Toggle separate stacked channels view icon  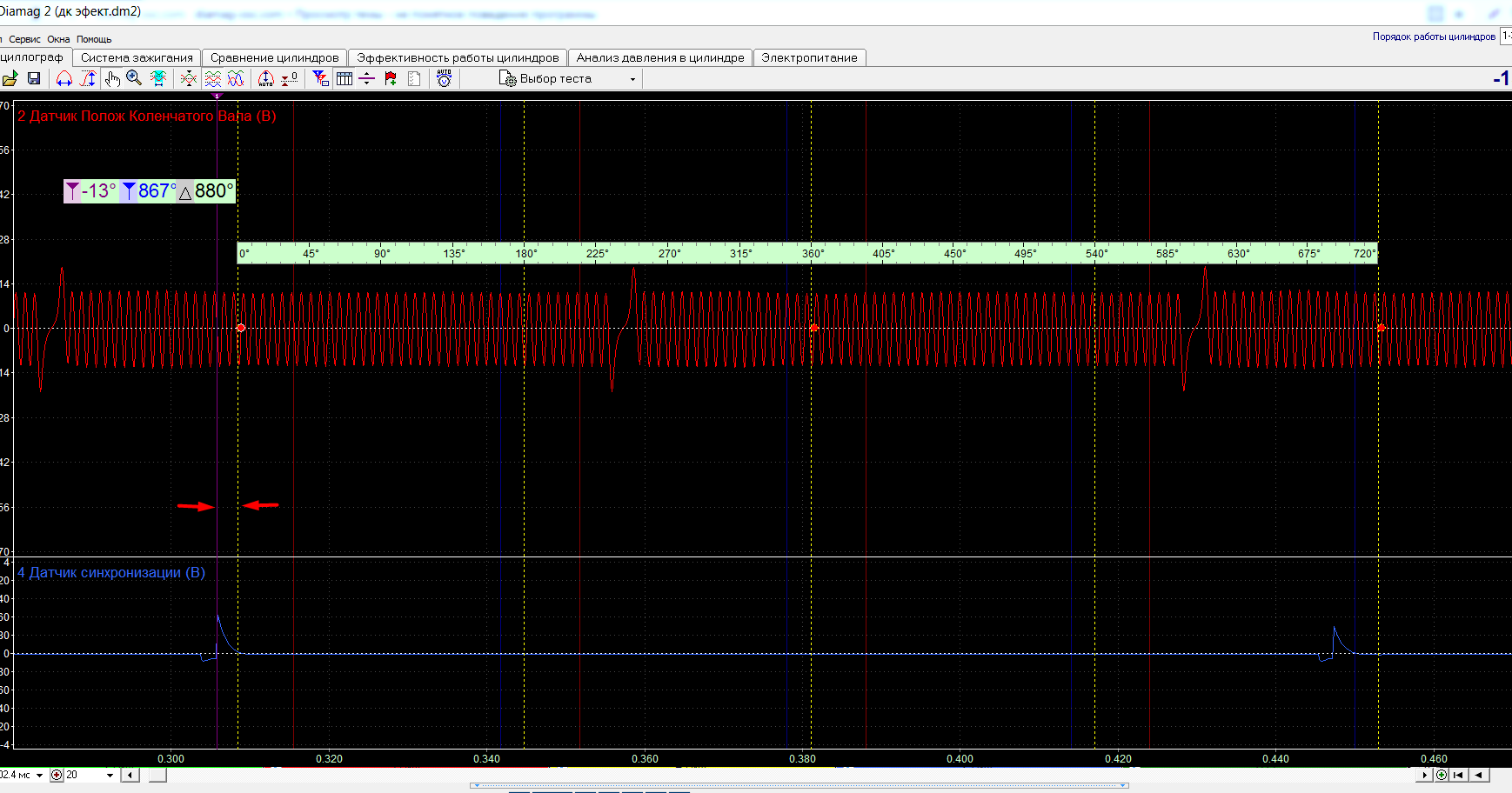[x=213, y=78]
